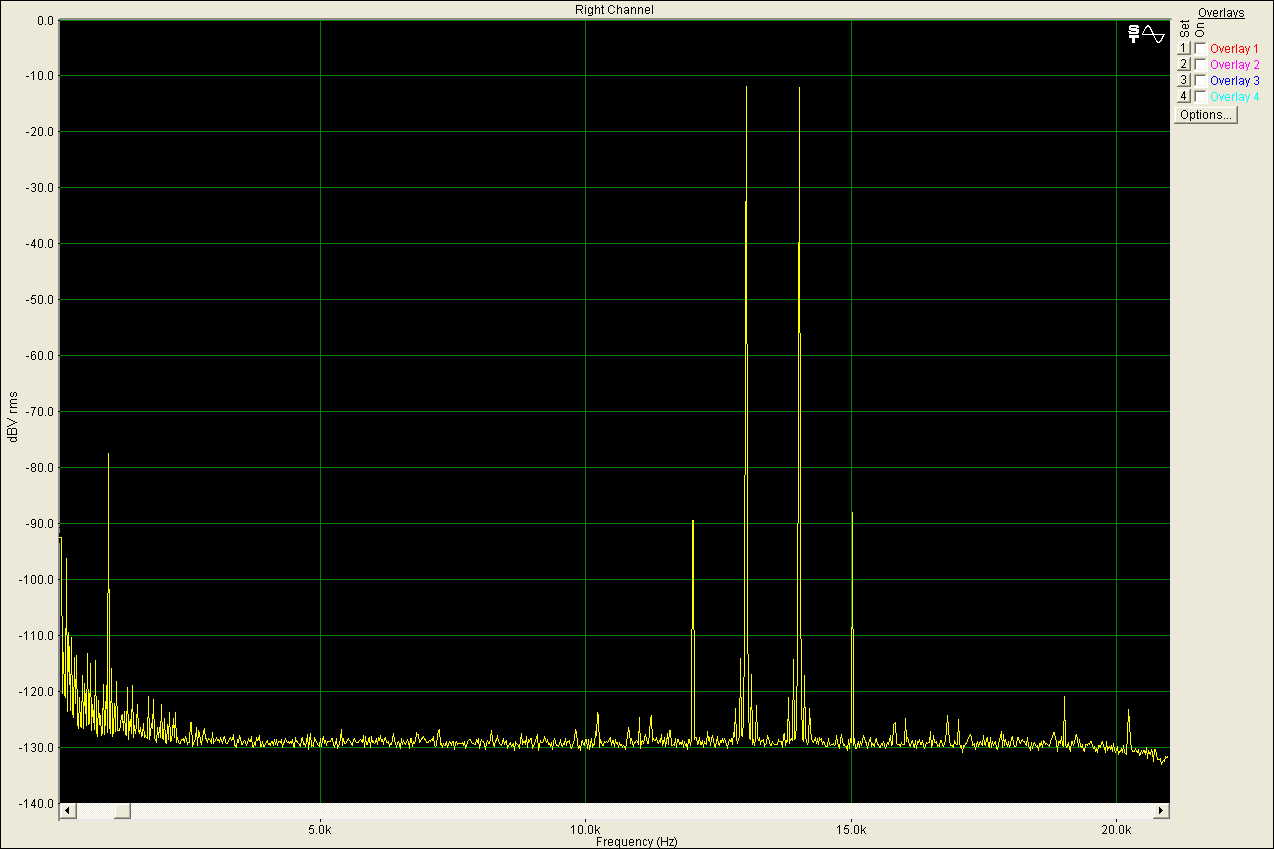Click the dBV rms axis label

(12, 416)
